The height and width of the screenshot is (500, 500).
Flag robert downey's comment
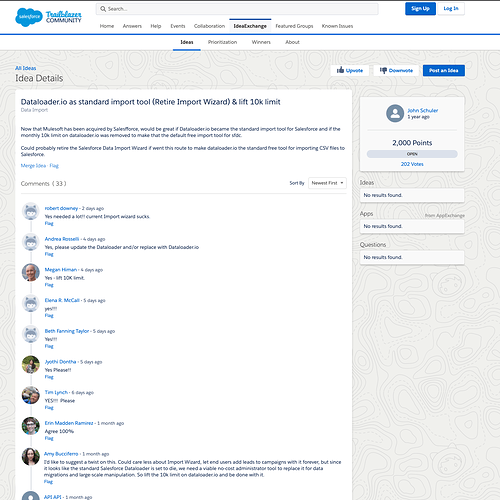coord(49,223)
